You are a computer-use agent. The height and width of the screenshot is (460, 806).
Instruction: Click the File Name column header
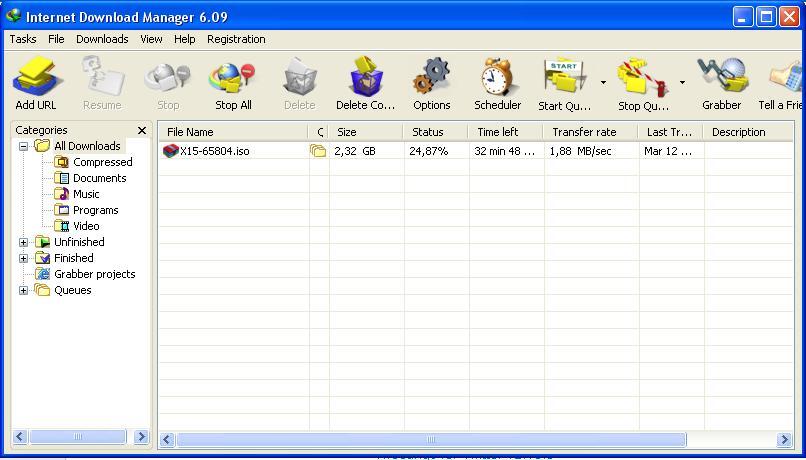(232, 132)
